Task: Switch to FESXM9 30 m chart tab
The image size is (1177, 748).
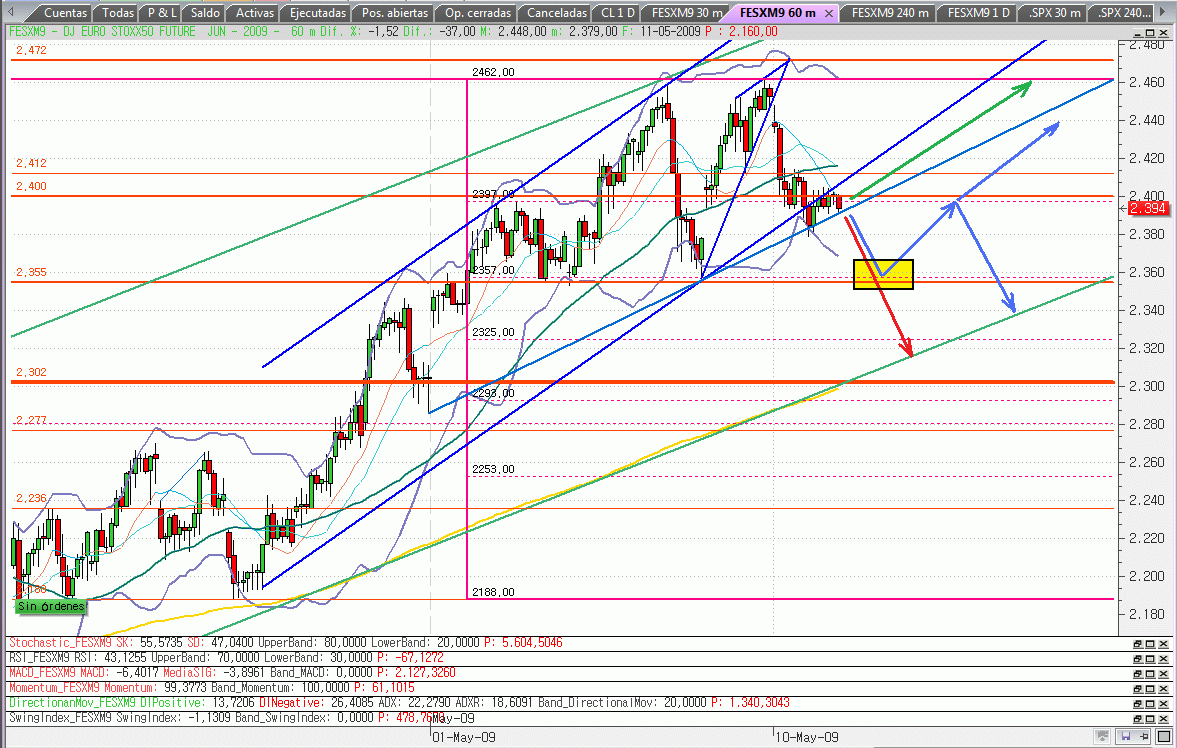Action: pos(686,13)
